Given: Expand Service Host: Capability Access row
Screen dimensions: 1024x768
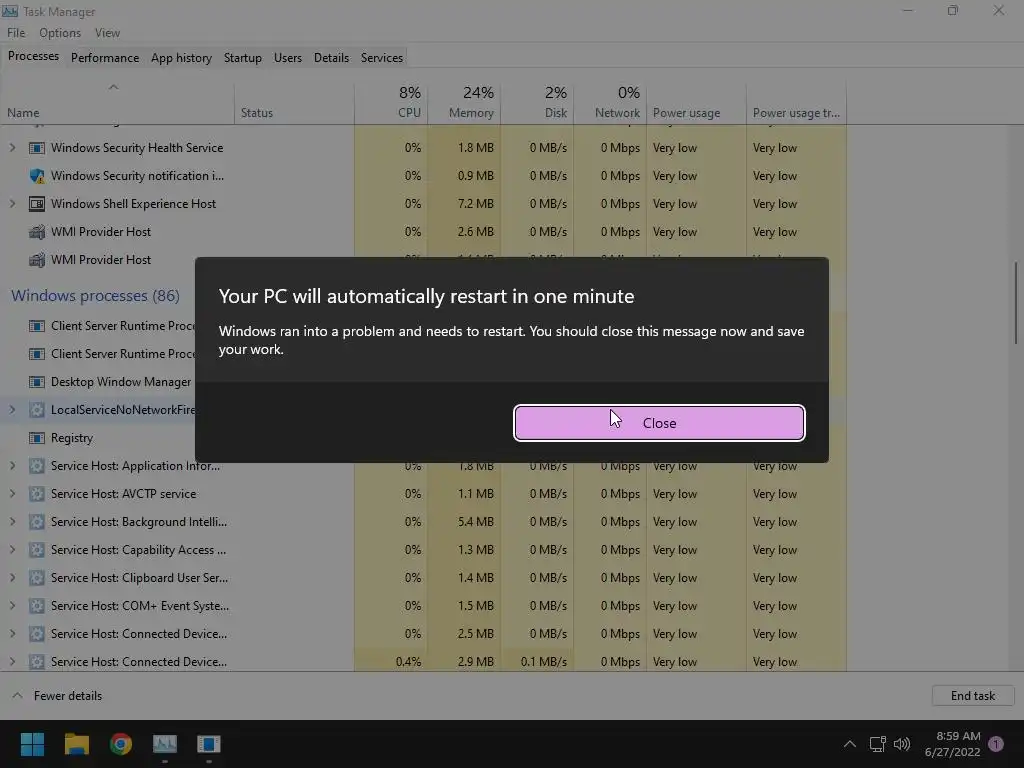Looking at the screenshot, I should (12, 550).
